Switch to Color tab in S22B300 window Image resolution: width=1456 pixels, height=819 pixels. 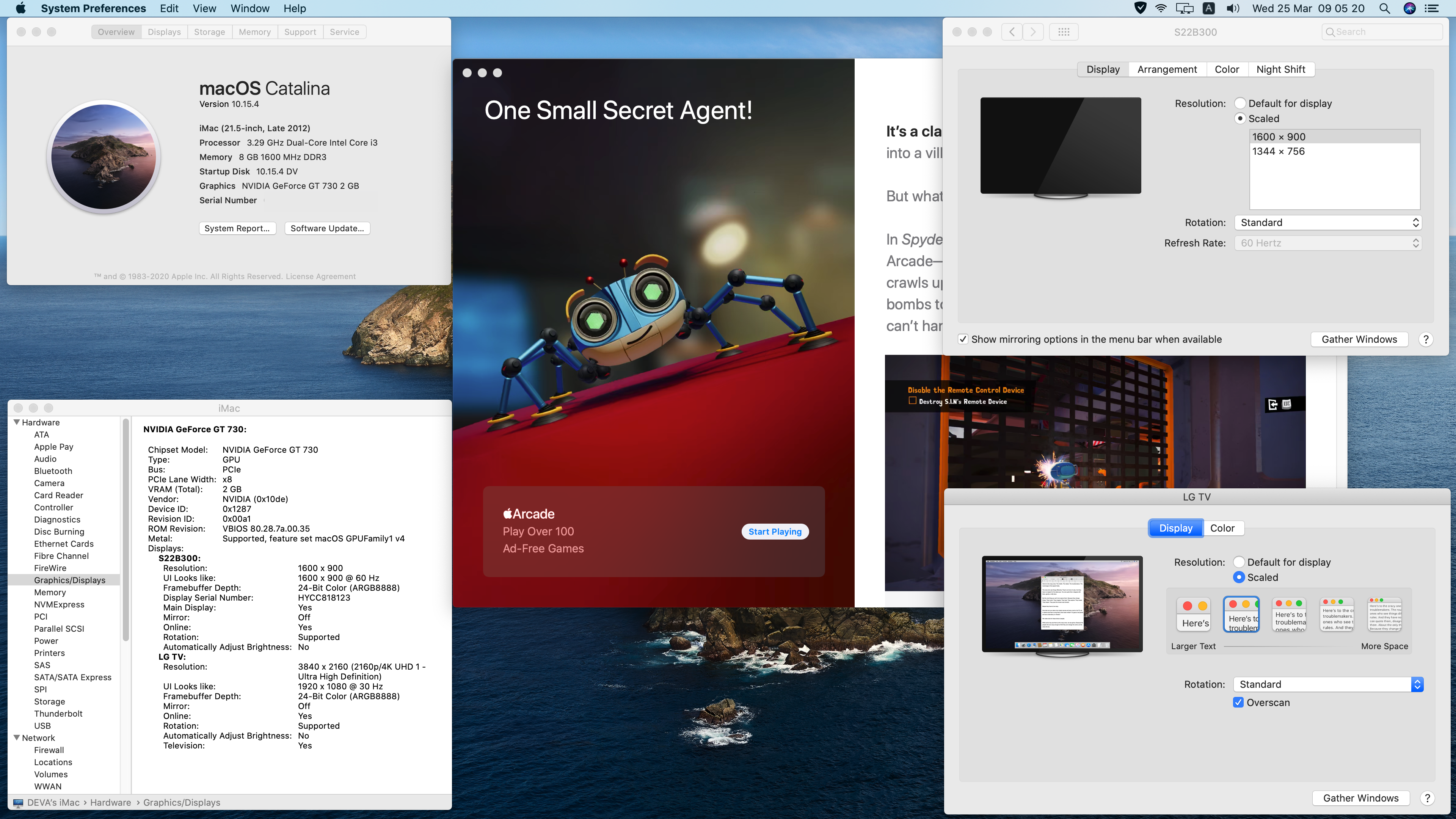pyautogui.click(x=1227, y=69)
